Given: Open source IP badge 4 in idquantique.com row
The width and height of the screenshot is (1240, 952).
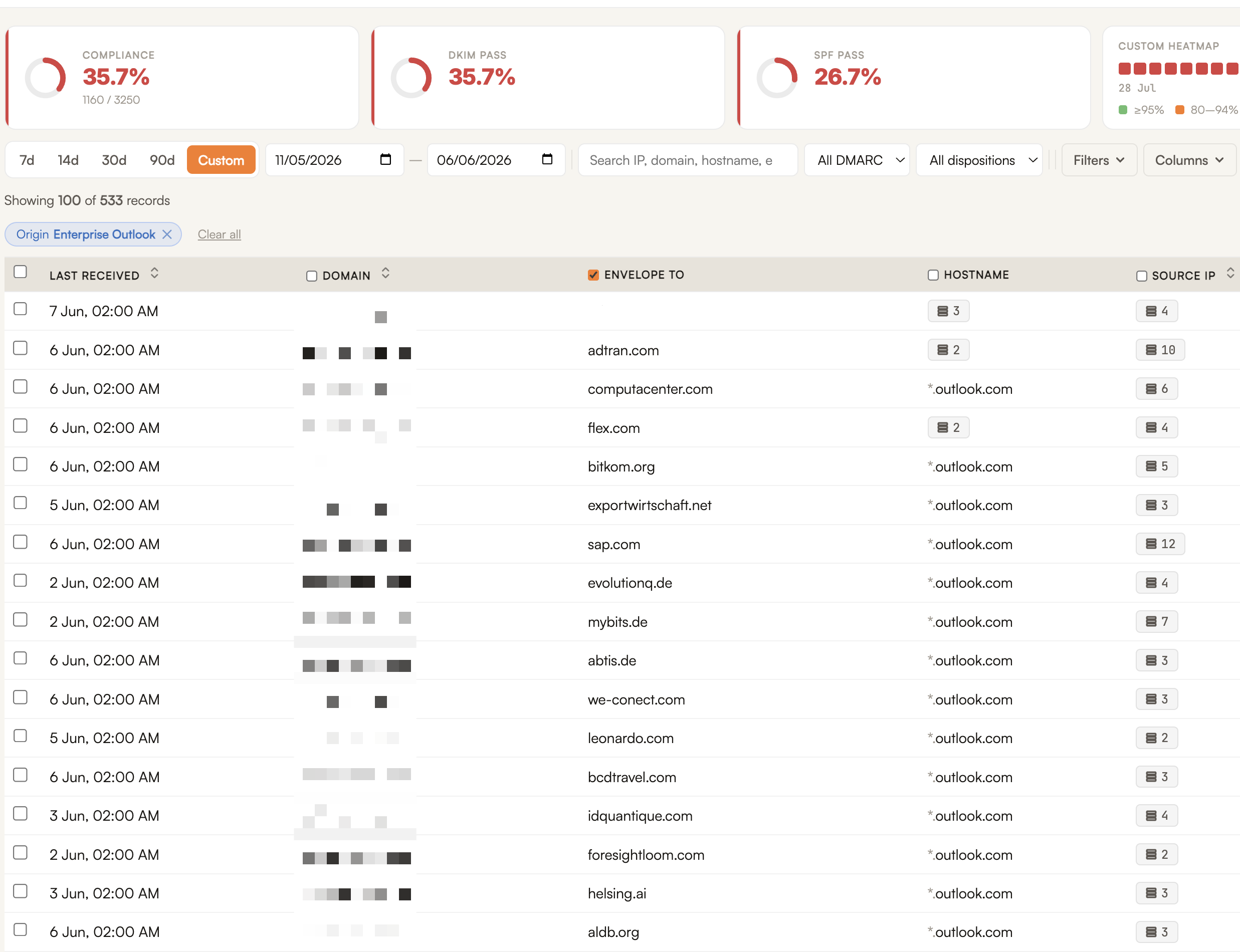Looking at the screenshot, I should 1157,816.
